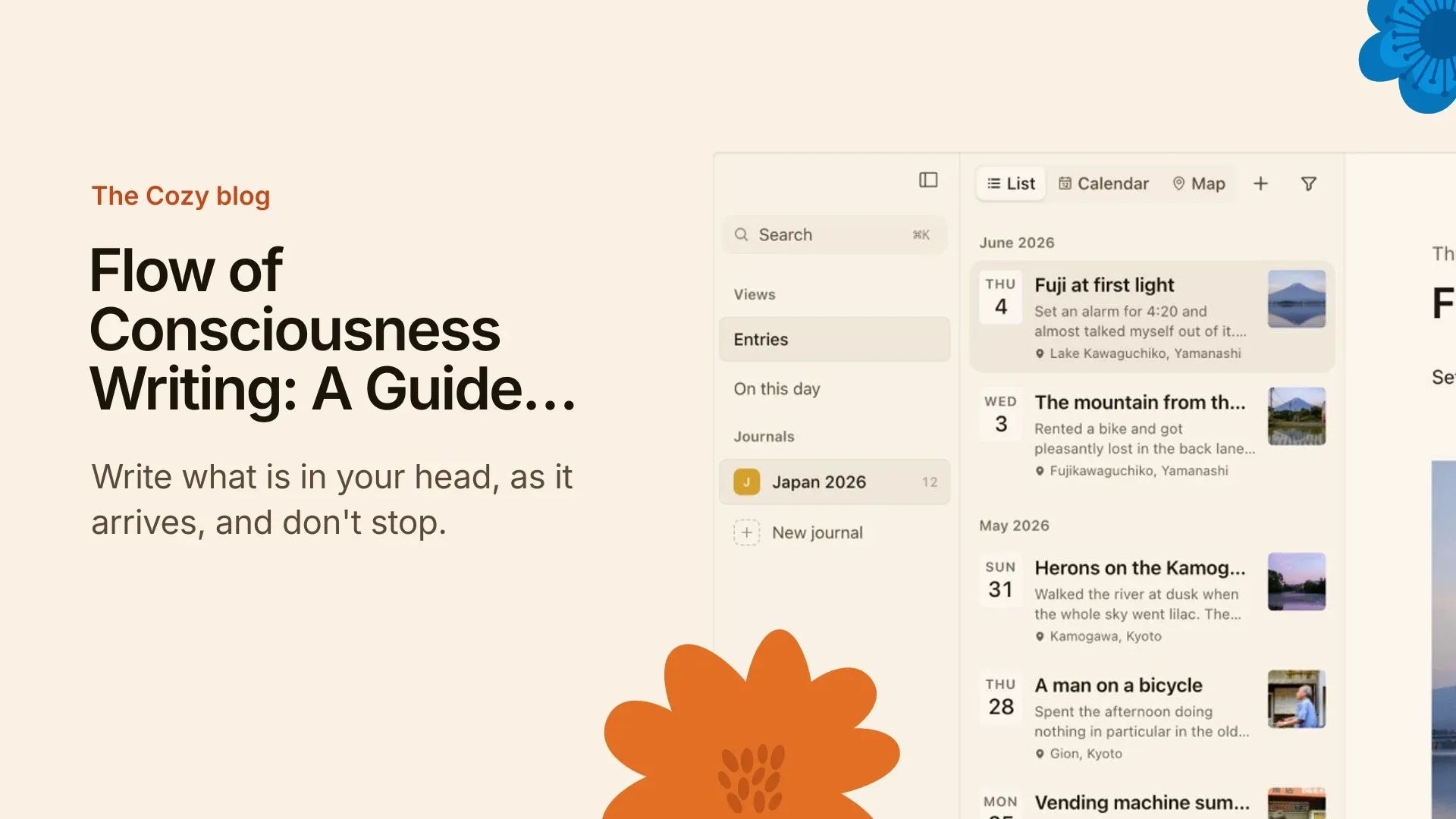1456x819 pixels.
Task: Open the Japan 2026 journal
Action: pyautogui.click(x=834, y=482)
